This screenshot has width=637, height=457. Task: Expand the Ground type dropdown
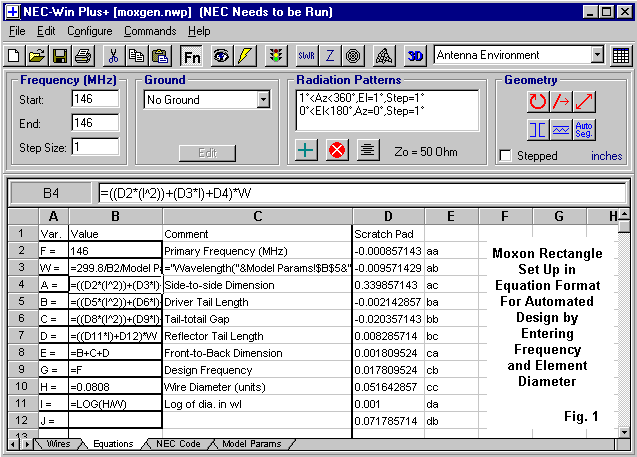tap(263, 100)
